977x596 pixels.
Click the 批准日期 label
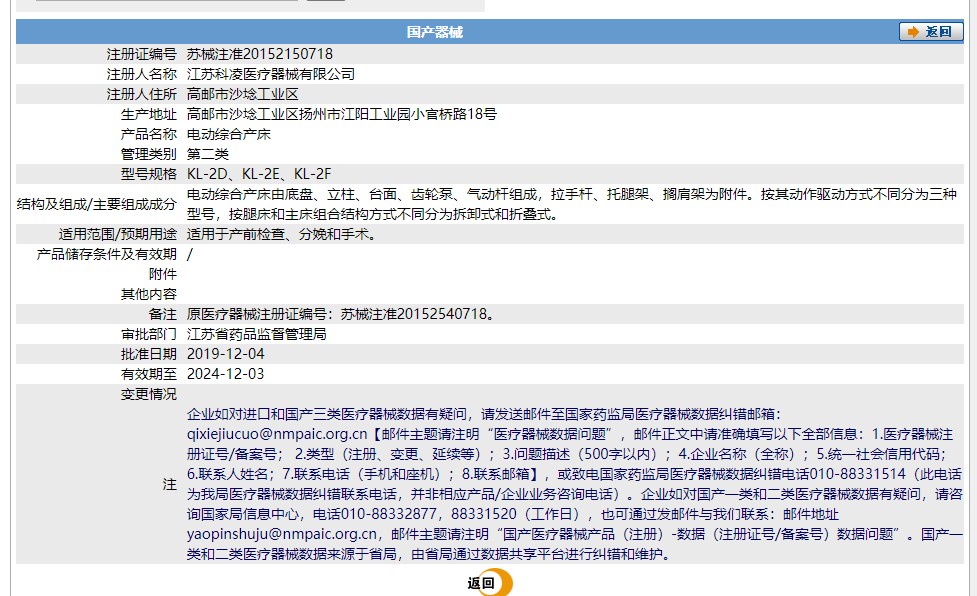149,354
